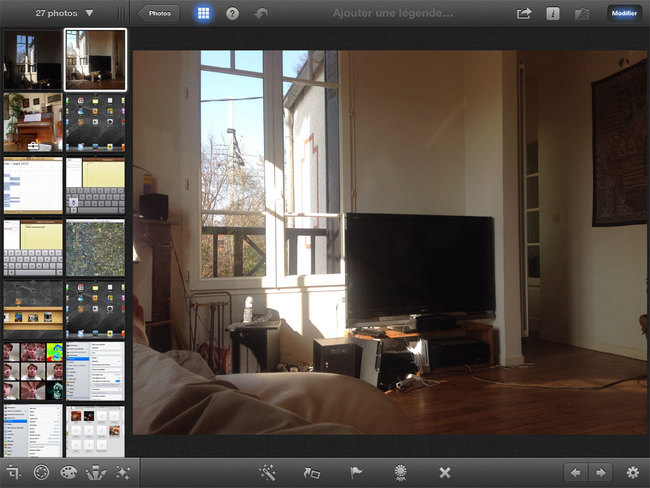Go back to Photos
This screenshot has width=650, height=488.
pyautogui.click(x=159, y=13)
